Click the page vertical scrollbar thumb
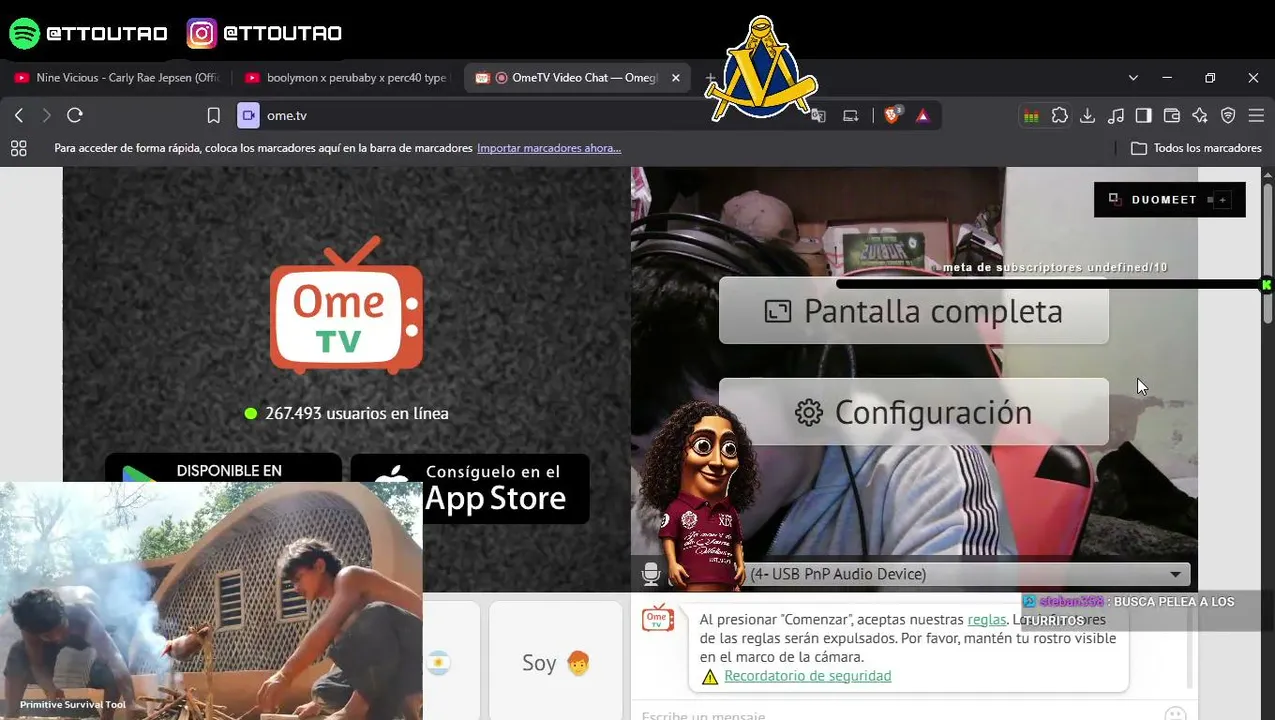 click(1267, 253)
